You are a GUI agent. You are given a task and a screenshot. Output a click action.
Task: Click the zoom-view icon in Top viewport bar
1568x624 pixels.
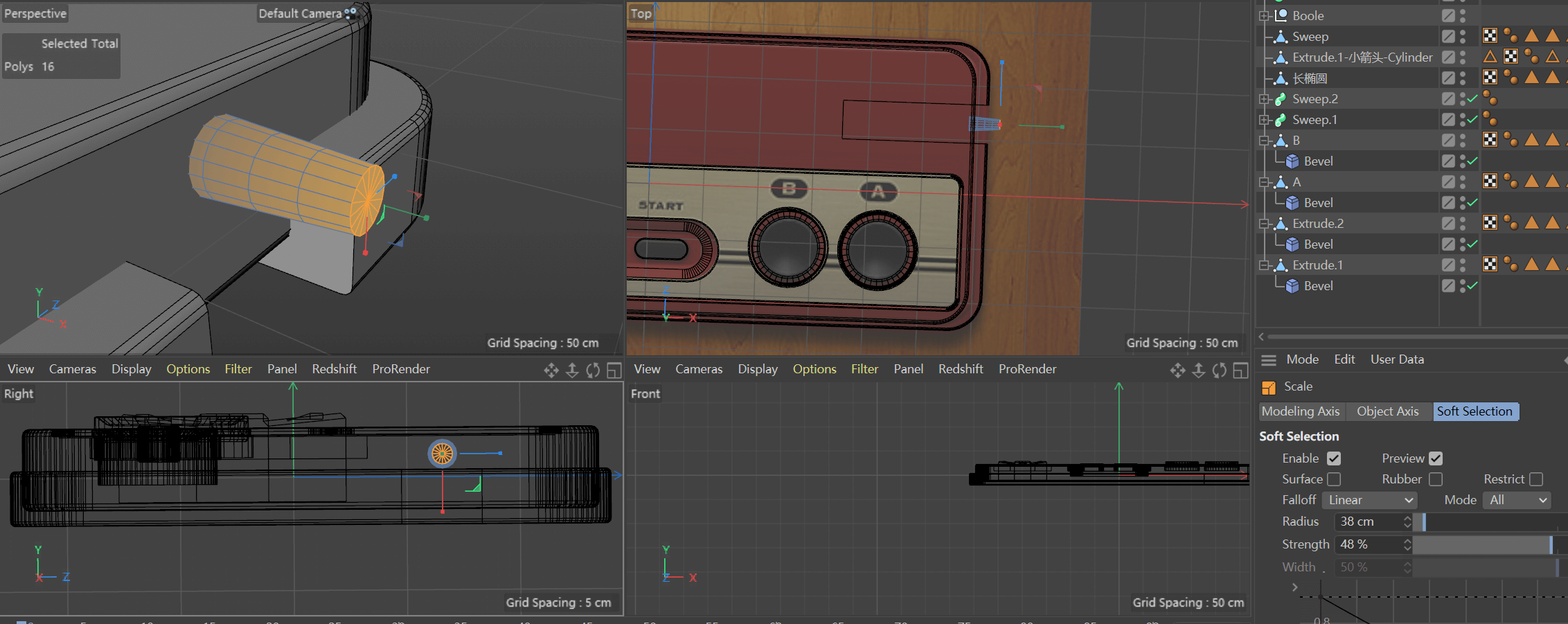coord(1199,371)
